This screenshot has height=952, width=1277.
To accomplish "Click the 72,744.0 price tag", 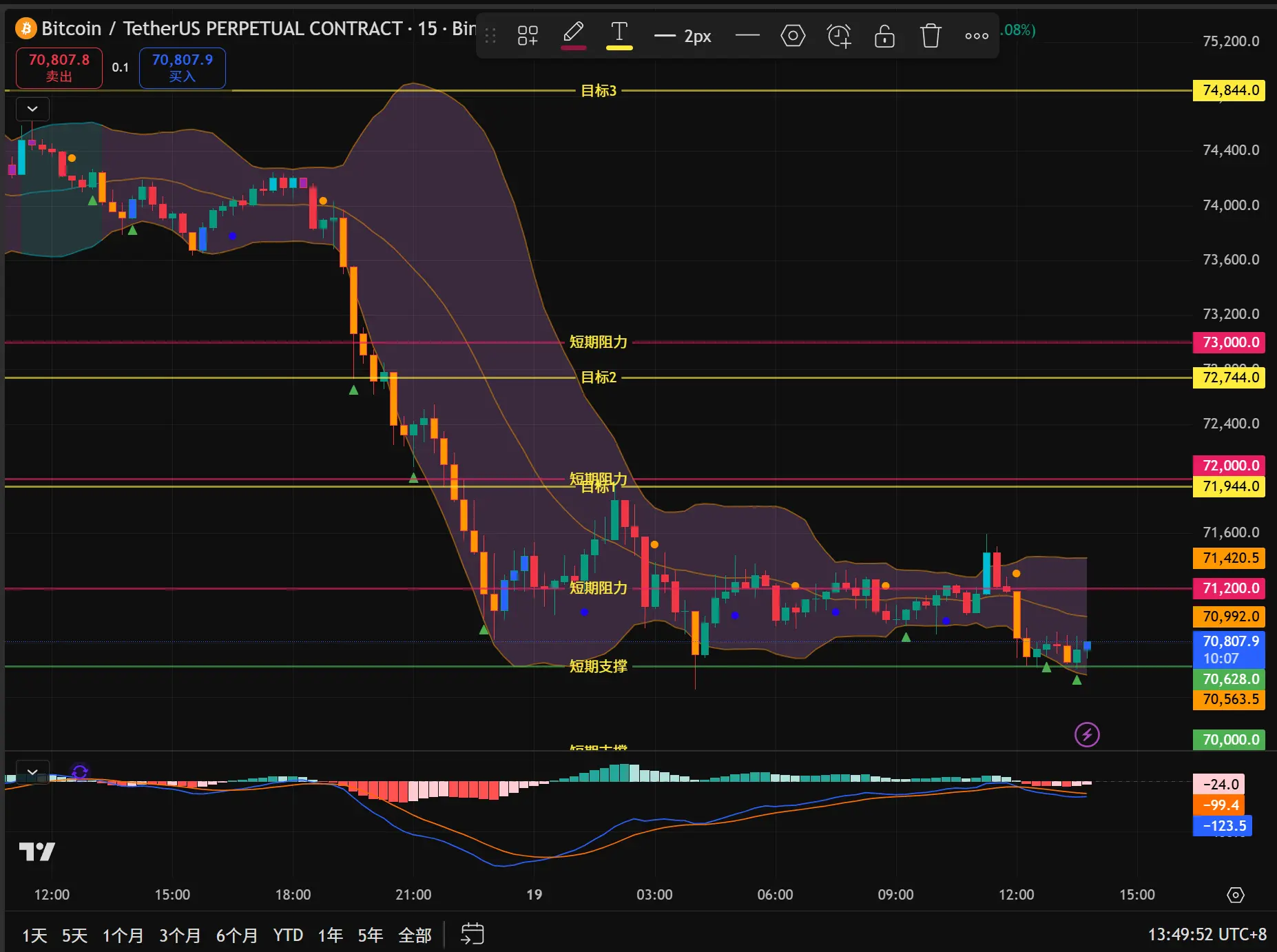I will (1229, 377).
